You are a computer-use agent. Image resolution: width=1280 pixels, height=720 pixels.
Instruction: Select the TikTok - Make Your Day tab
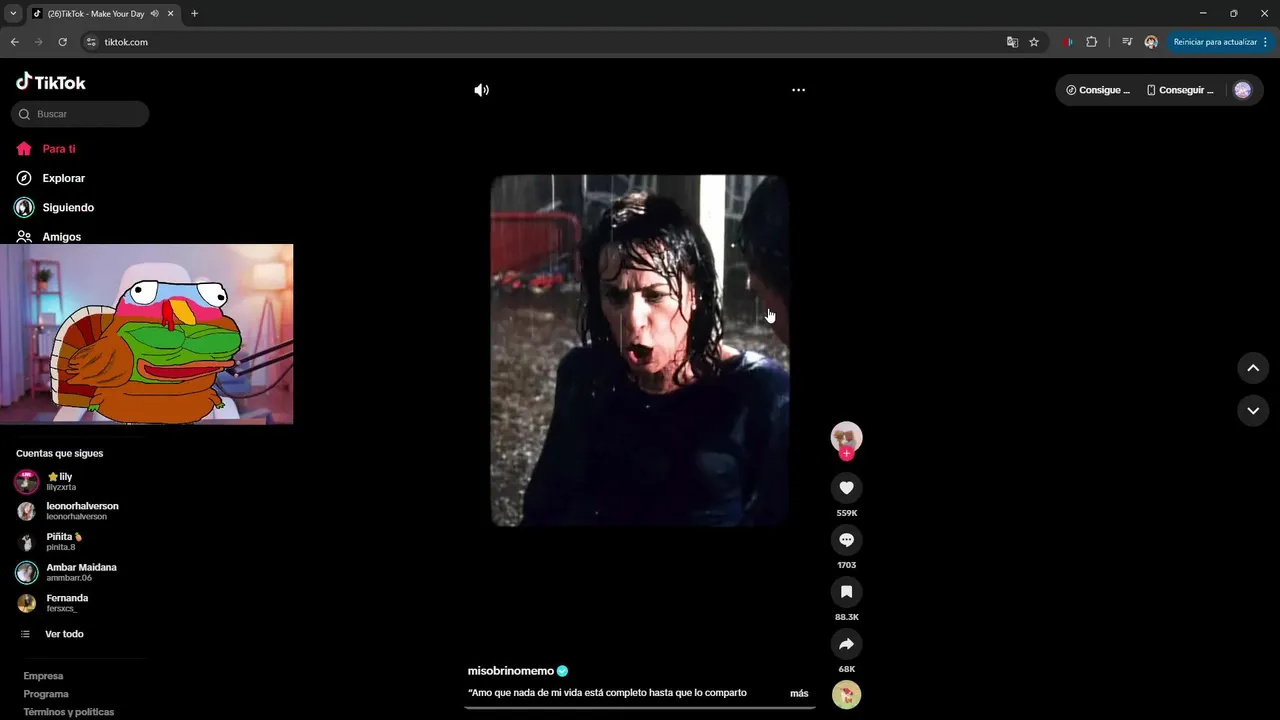(x=95, y=14)
